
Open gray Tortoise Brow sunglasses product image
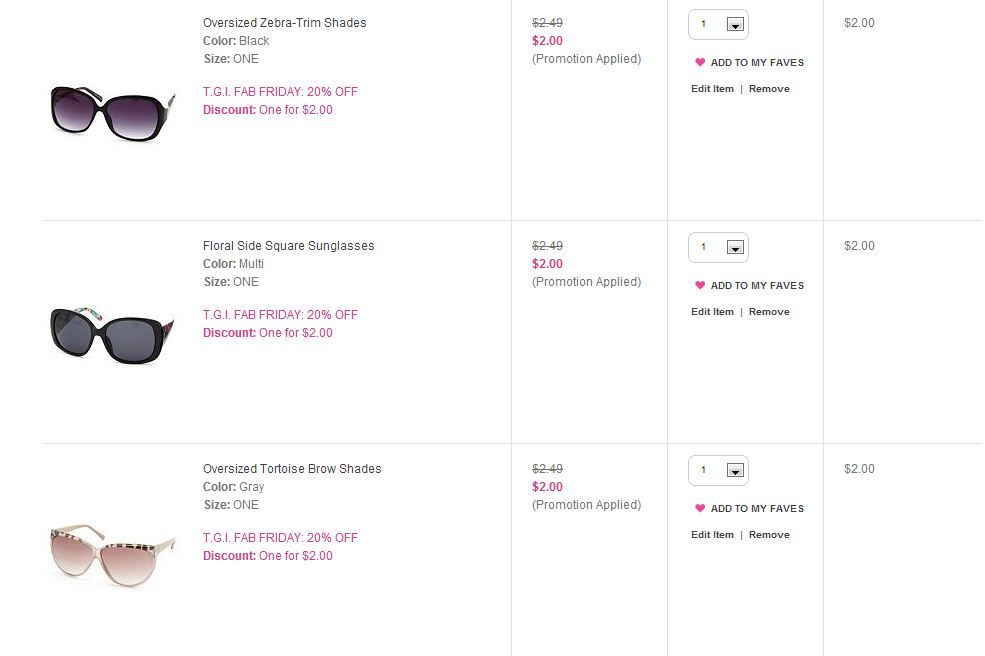(112, 555)
